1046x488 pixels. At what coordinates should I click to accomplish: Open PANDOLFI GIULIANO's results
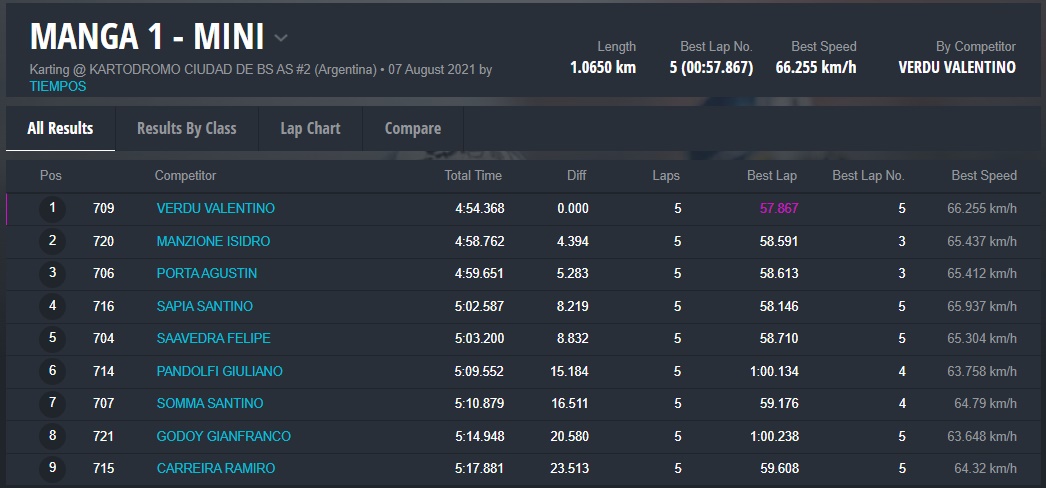[219, 371]
